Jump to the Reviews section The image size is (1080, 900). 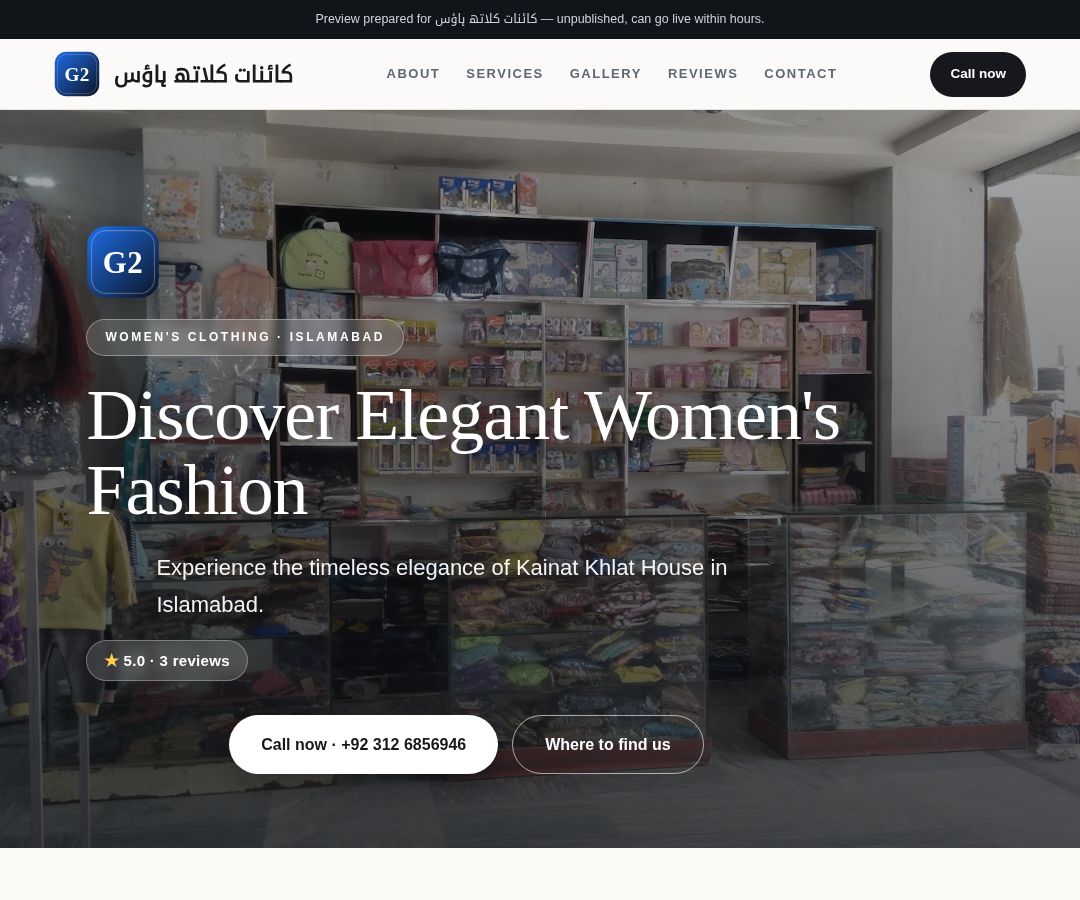(x=703, y=74)
